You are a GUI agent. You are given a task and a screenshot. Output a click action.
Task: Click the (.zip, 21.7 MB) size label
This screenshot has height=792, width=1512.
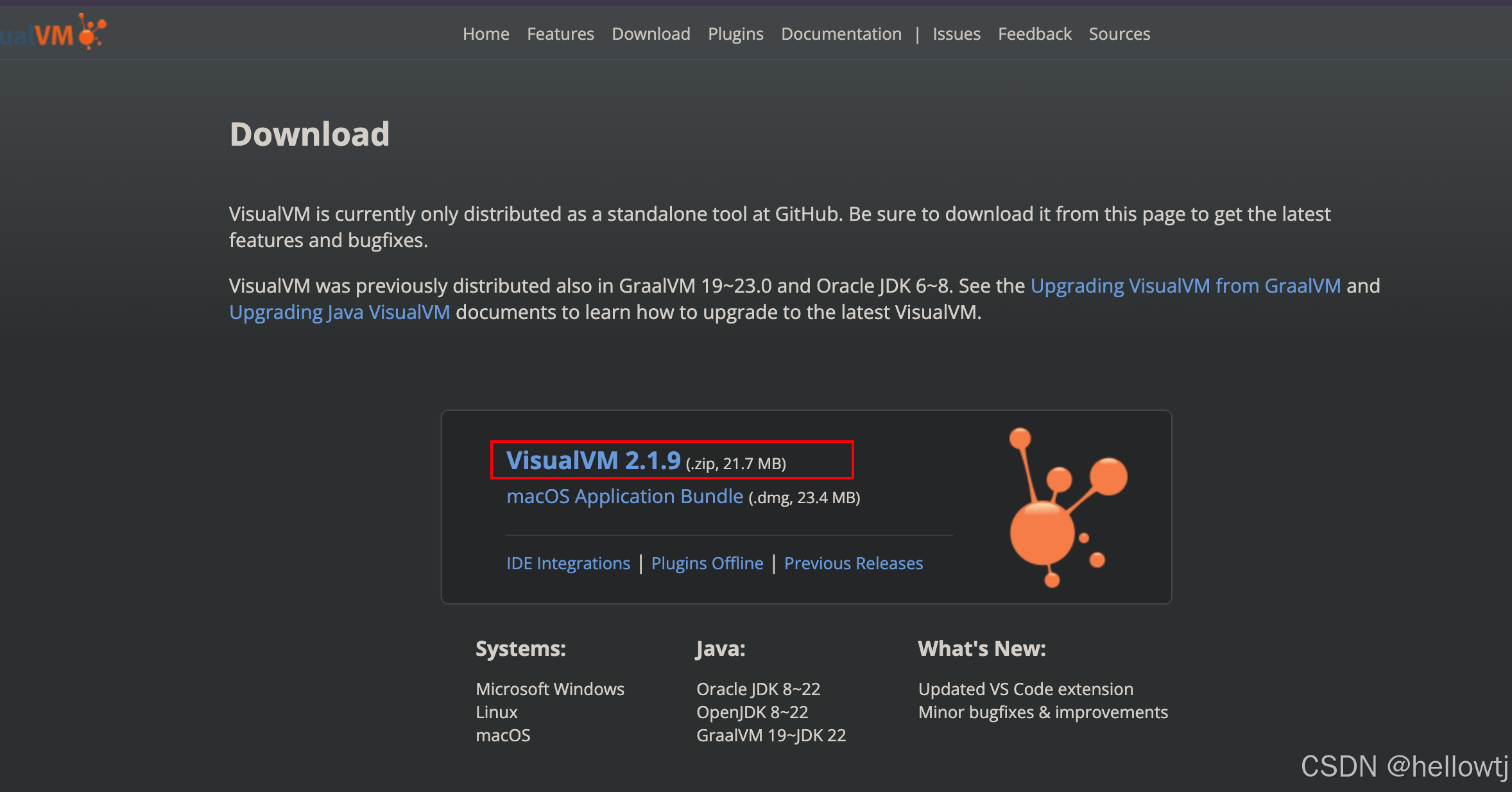coord(736,463)
